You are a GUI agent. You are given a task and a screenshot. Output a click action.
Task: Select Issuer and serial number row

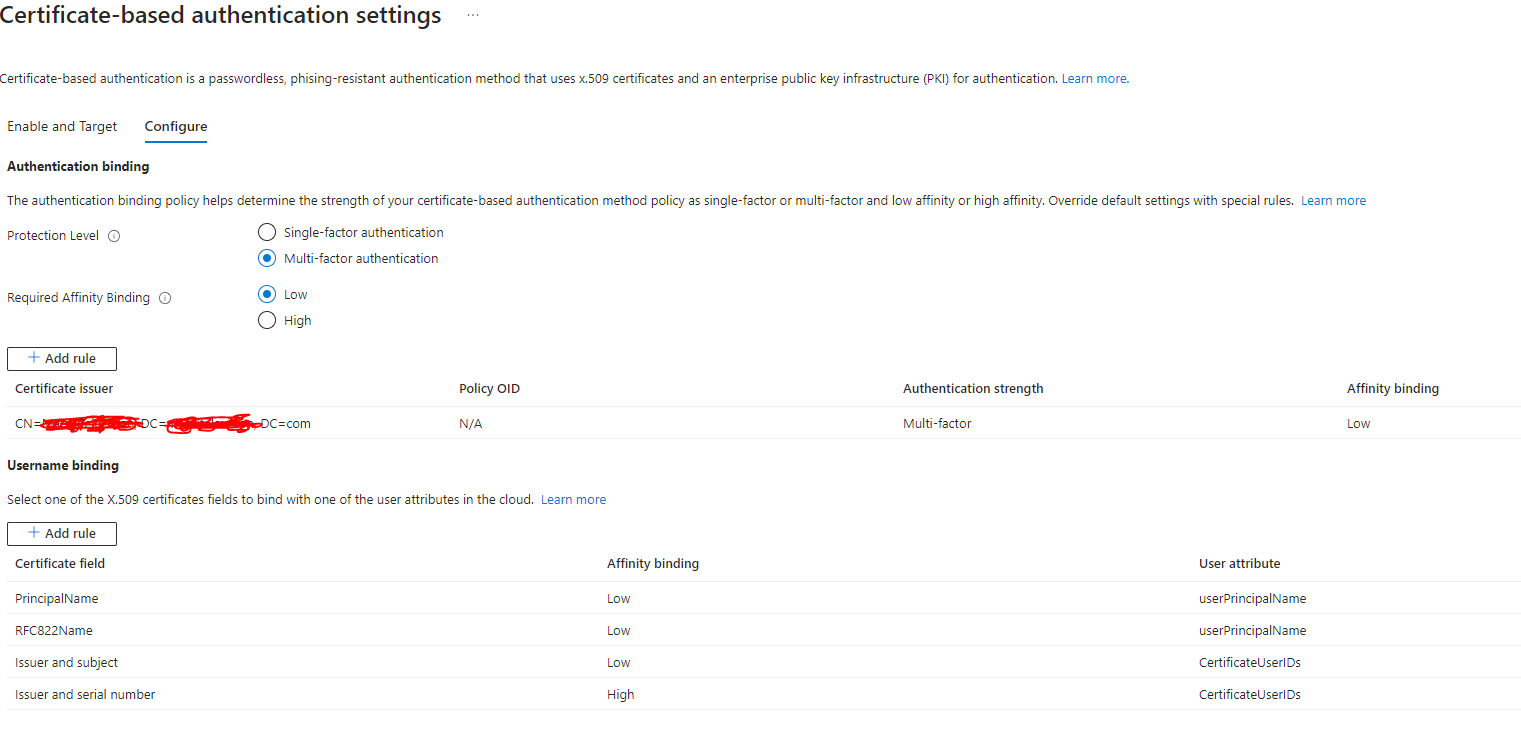coord(764,694)
